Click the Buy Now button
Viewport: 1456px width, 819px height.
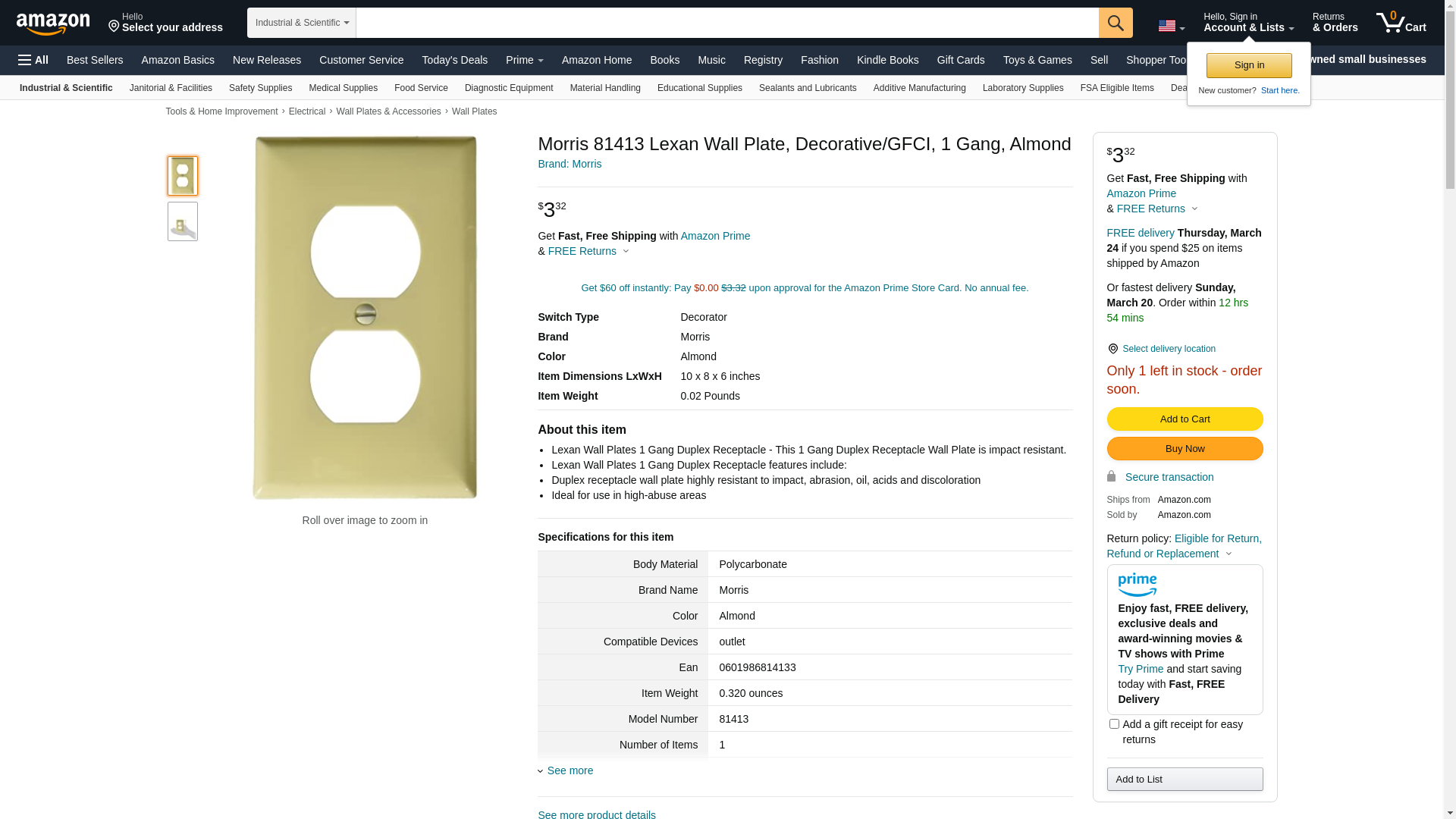click(x=1184, y=448)
